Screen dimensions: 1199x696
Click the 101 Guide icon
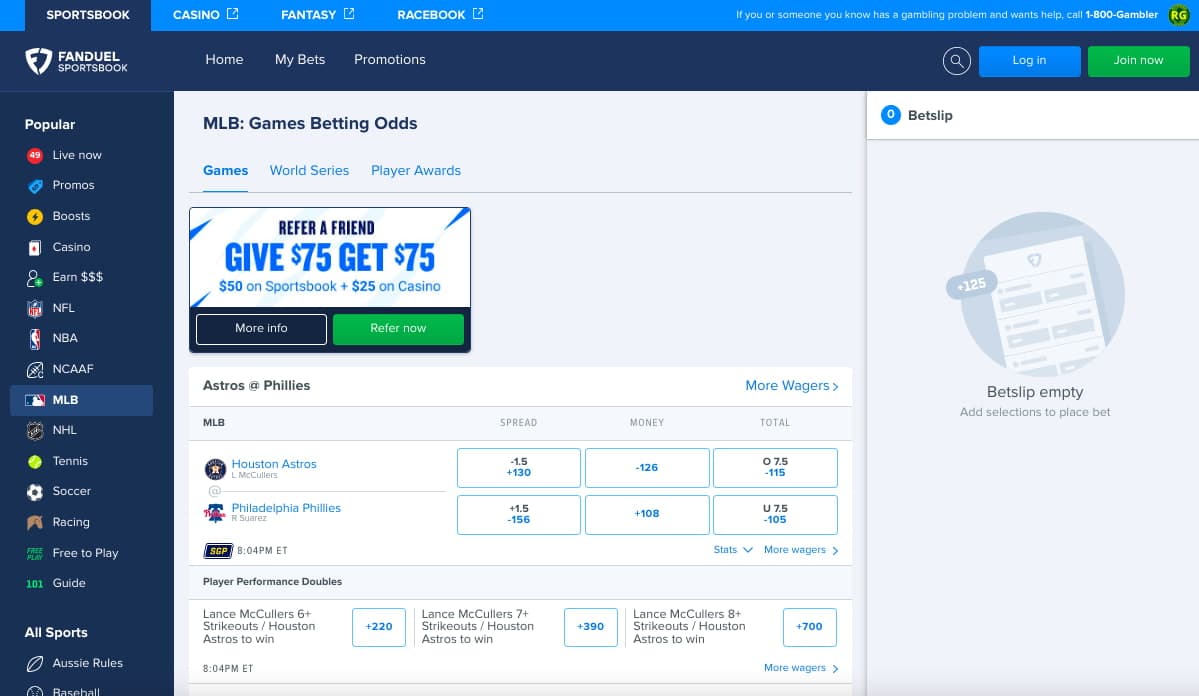coord(34,584)
